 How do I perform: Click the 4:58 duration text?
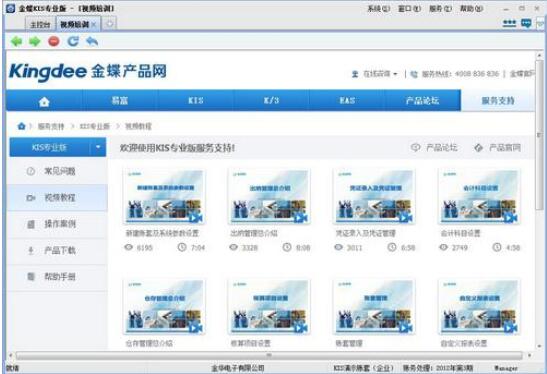513,248
